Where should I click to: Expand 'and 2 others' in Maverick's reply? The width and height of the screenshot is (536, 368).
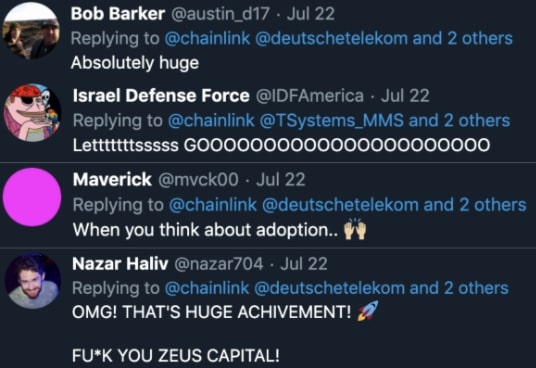[475, 205]
